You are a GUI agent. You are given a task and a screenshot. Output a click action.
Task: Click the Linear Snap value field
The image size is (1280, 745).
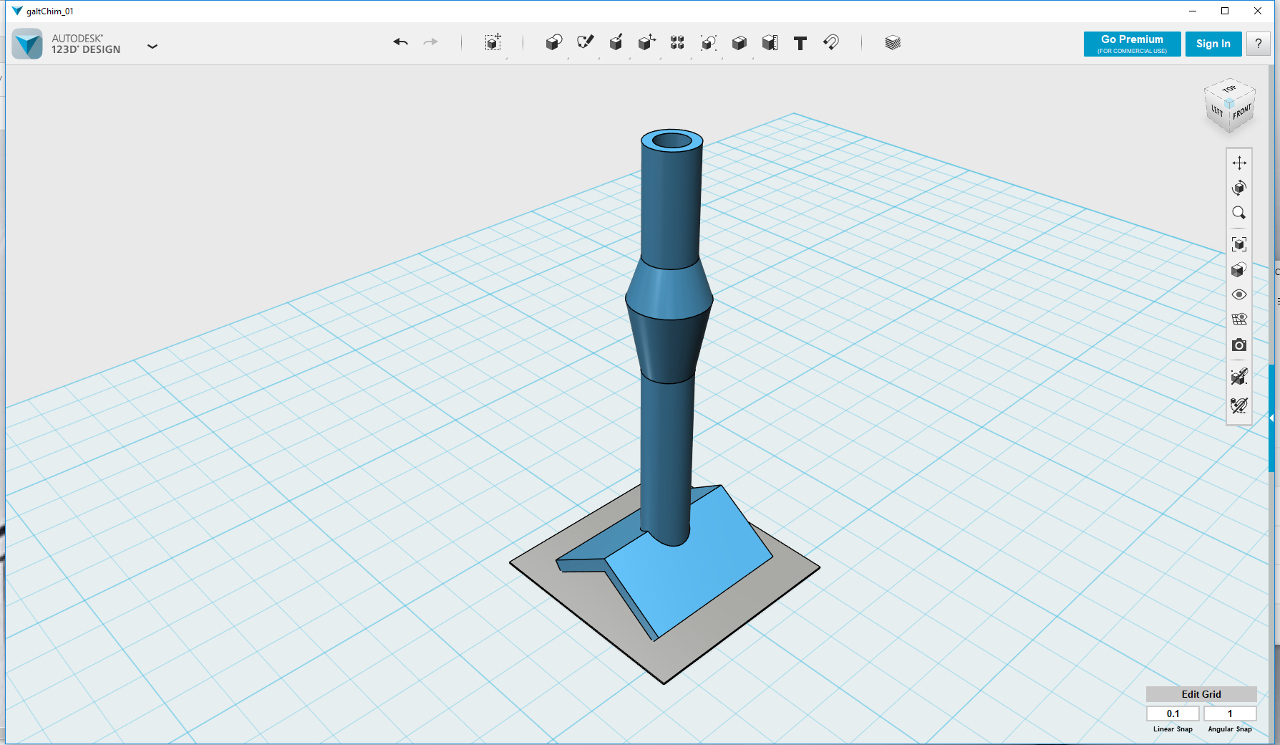(x=1172, y=714)
